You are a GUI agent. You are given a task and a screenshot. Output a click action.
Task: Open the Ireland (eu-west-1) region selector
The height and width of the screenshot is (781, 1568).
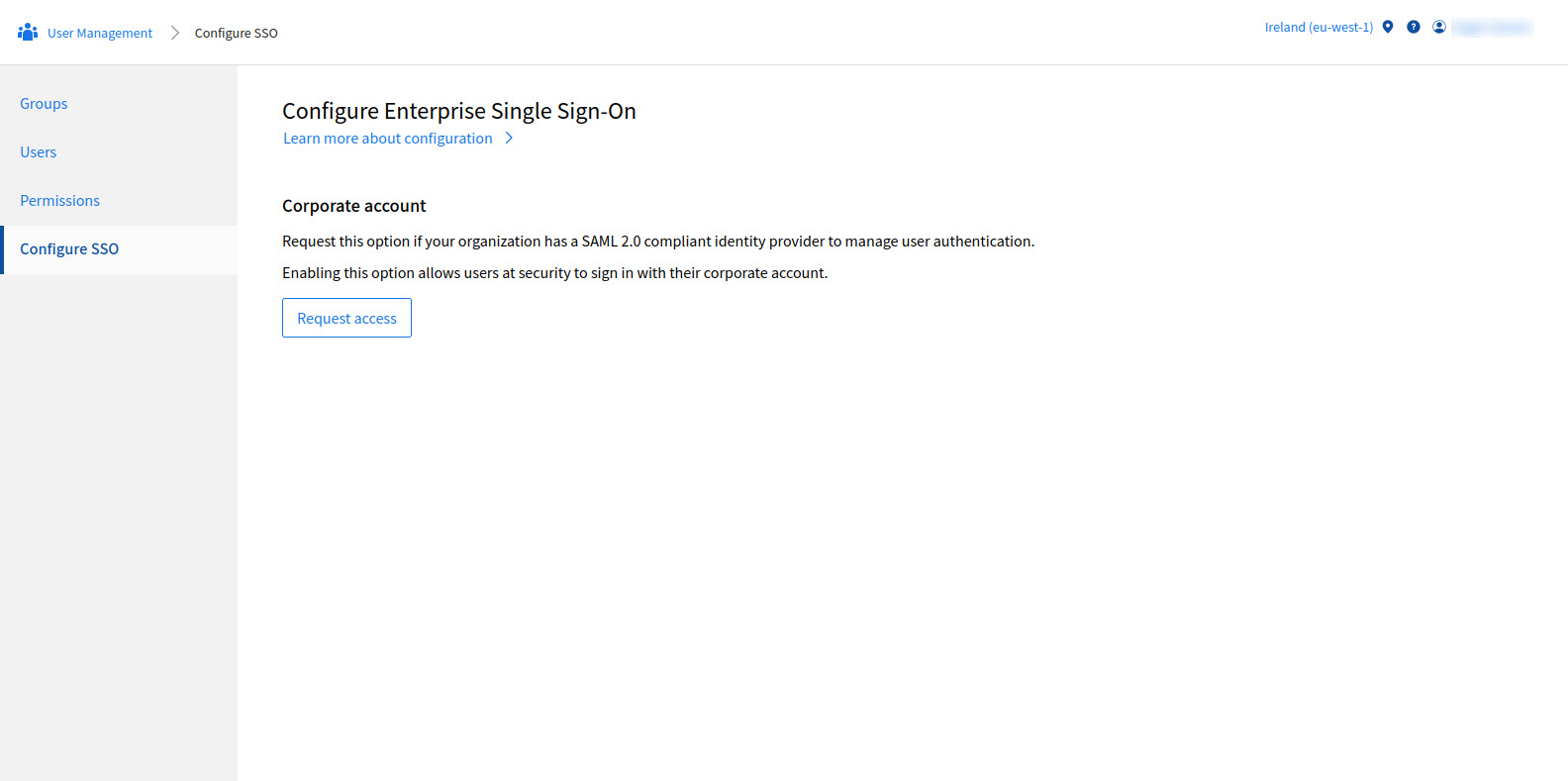pyautogui.click(x=1318, y=28)
